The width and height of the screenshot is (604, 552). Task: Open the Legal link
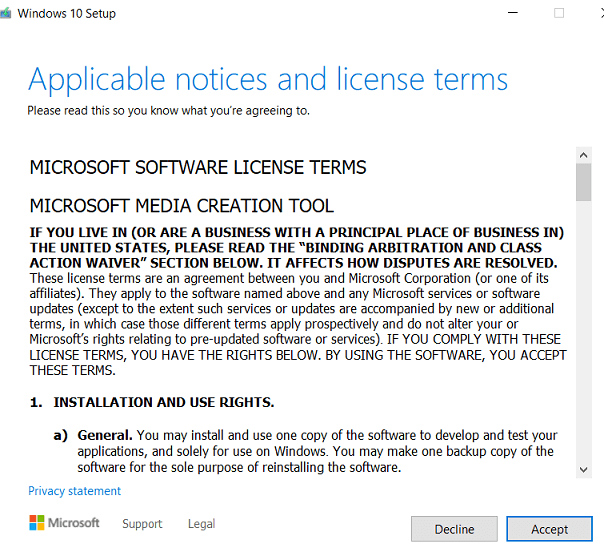(201, 523)
